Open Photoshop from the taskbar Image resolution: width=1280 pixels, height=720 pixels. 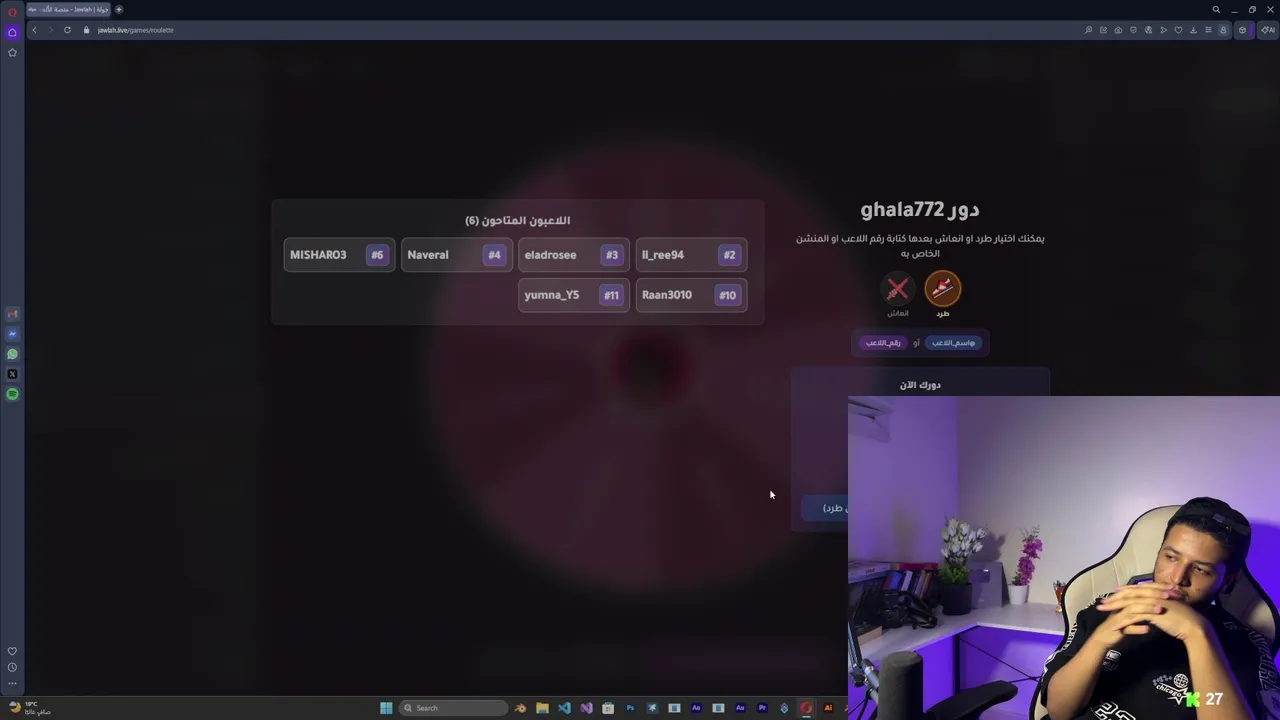(630, 708)
